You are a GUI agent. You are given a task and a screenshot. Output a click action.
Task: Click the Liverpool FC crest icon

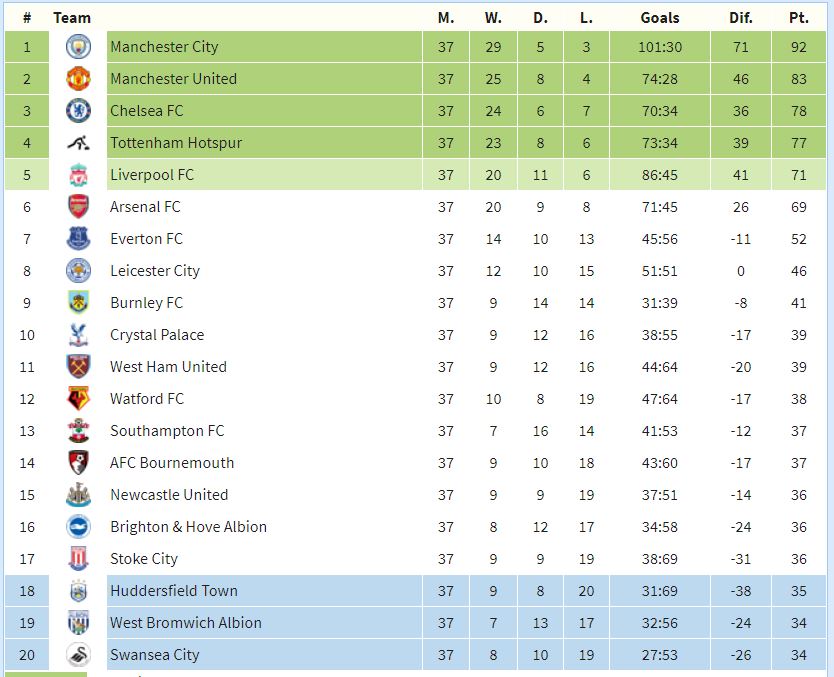[x=78, y=175]
